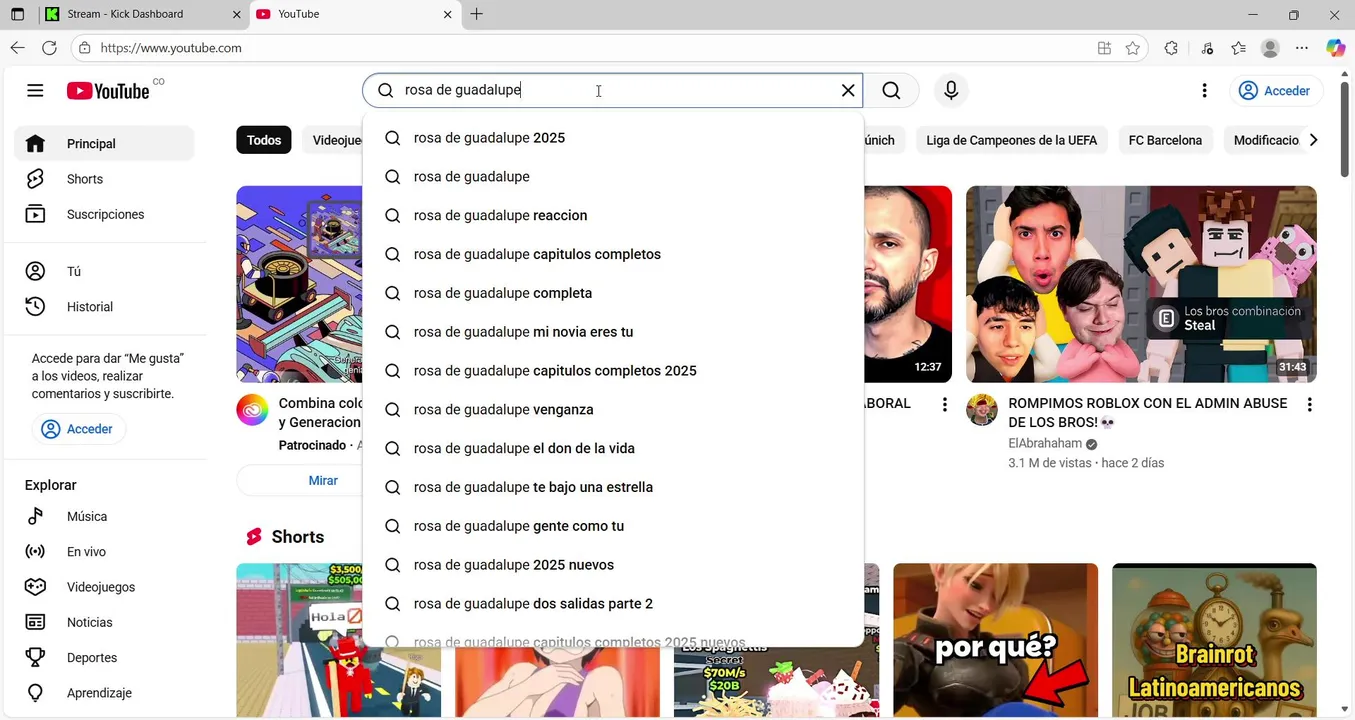Select the FC Barcelona chip
Screen dimensions: 1355x720
1165,140
